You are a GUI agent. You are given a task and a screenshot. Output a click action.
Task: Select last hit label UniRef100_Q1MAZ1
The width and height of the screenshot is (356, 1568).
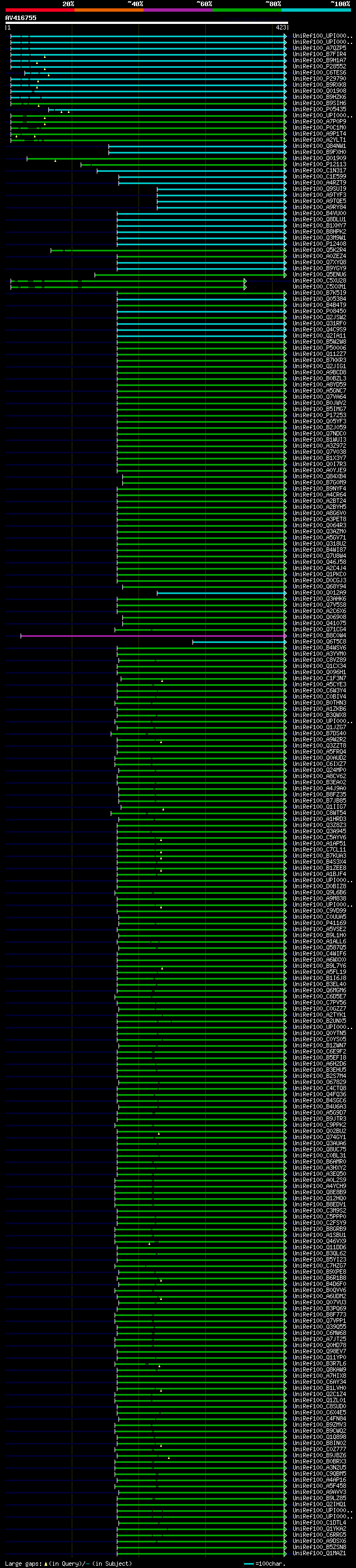(319, 1553)
